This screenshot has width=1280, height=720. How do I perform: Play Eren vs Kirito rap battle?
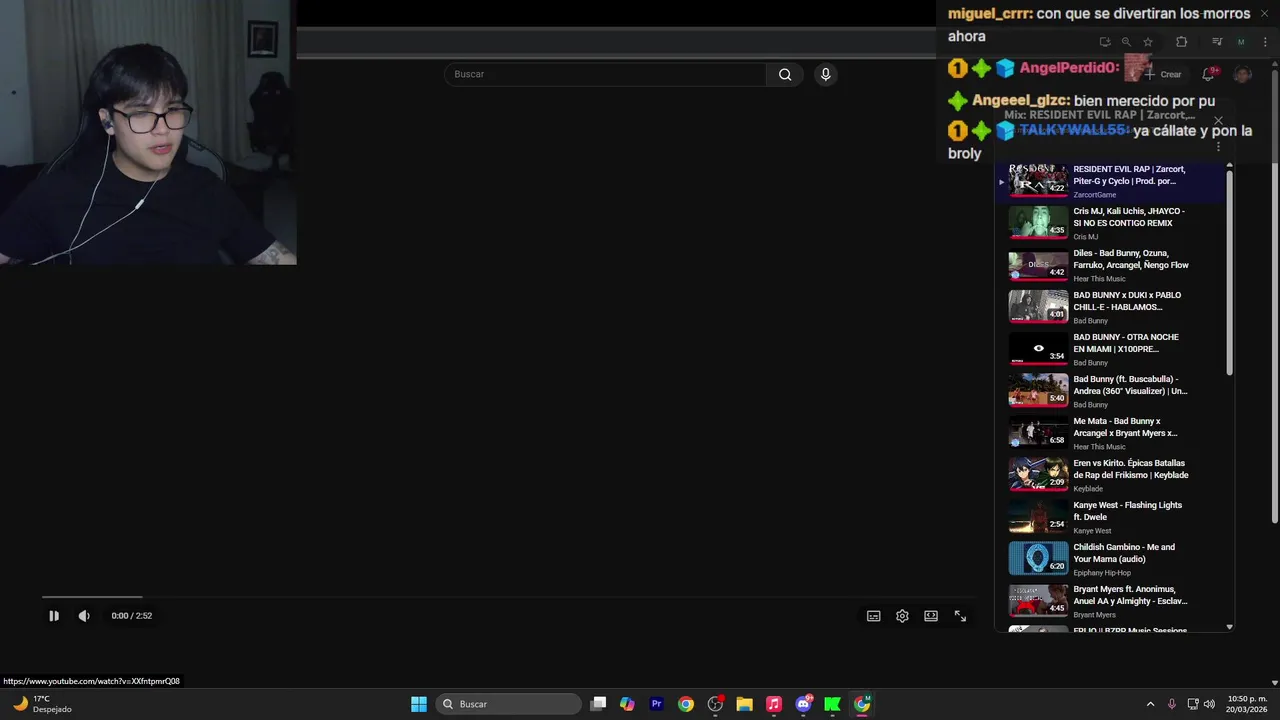1110,476
